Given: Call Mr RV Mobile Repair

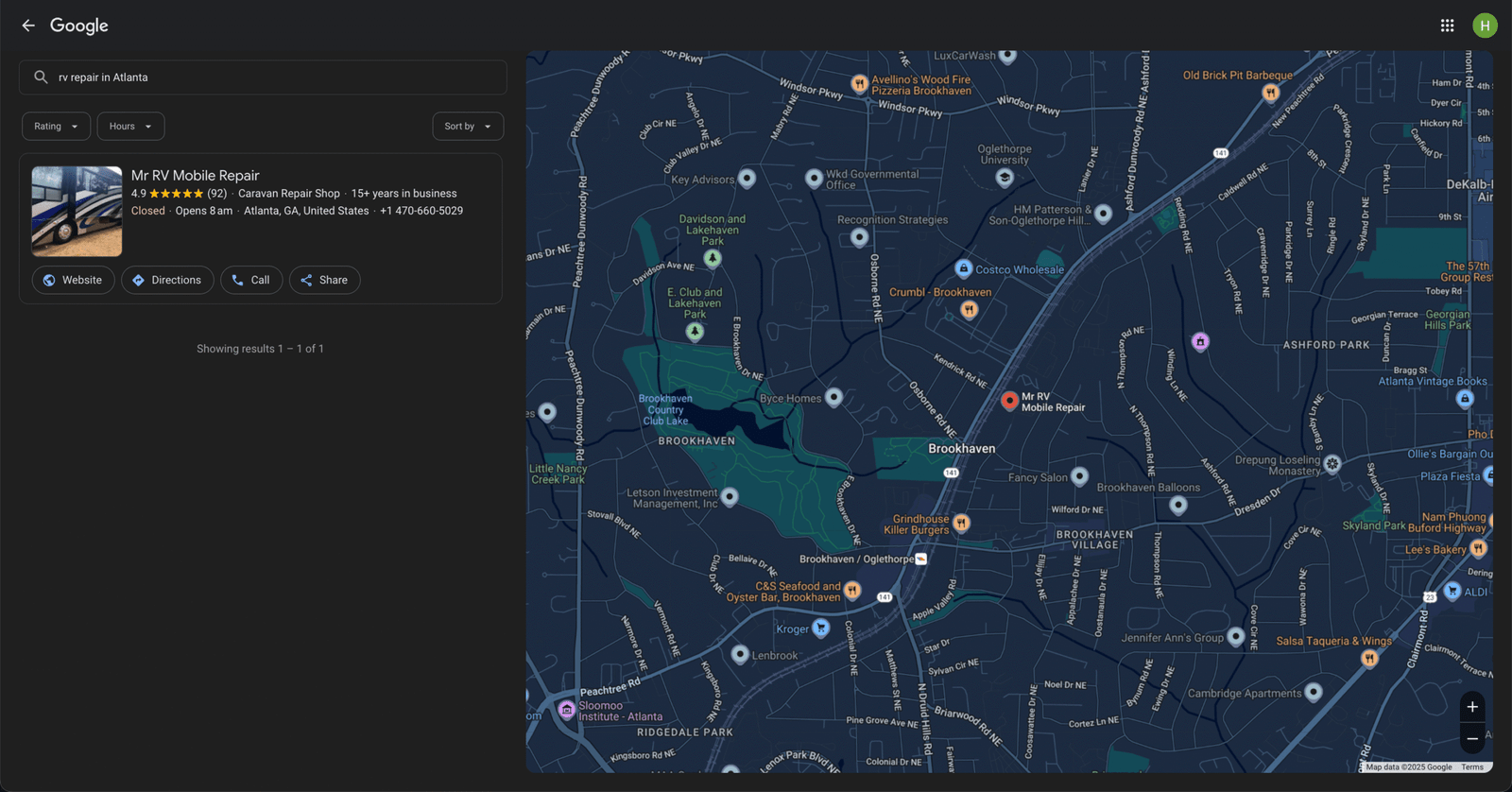Looking at the screenshot, I should pyautogui.click(x=251, y=280).
